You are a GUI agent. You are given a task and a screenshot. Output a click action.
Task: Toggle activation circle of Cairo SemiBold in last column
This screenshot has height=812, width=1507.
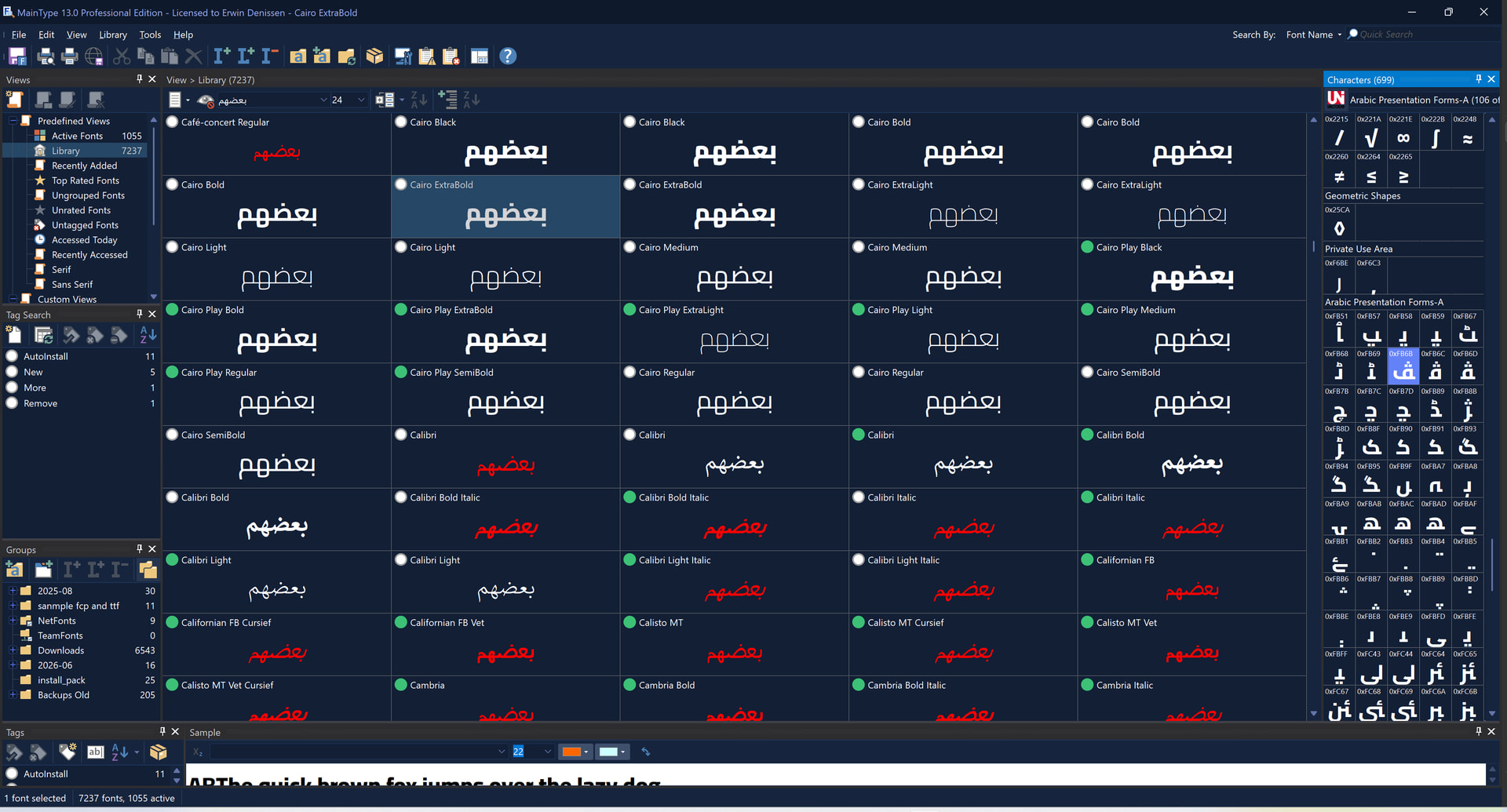1087,372
